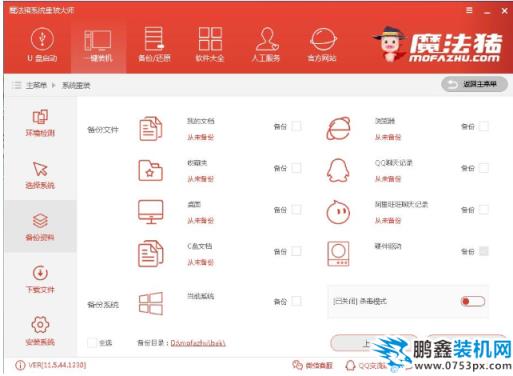Click the QQ penguin icon
The width and height of the screenshot is (513, 376).
point(338,170)
